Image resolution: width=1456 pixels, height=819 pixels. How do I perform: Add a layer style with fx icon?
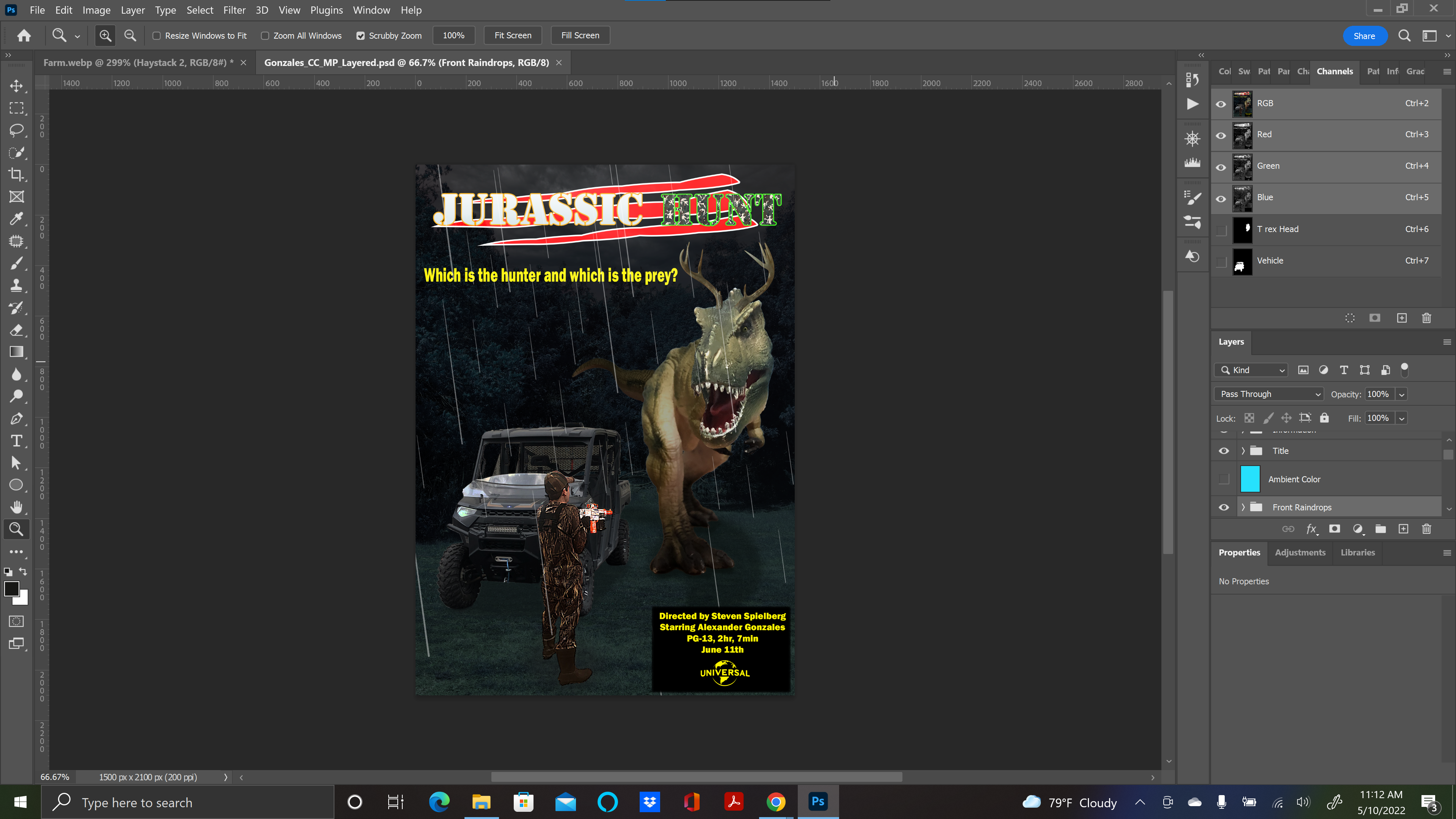pos(1311,529)
